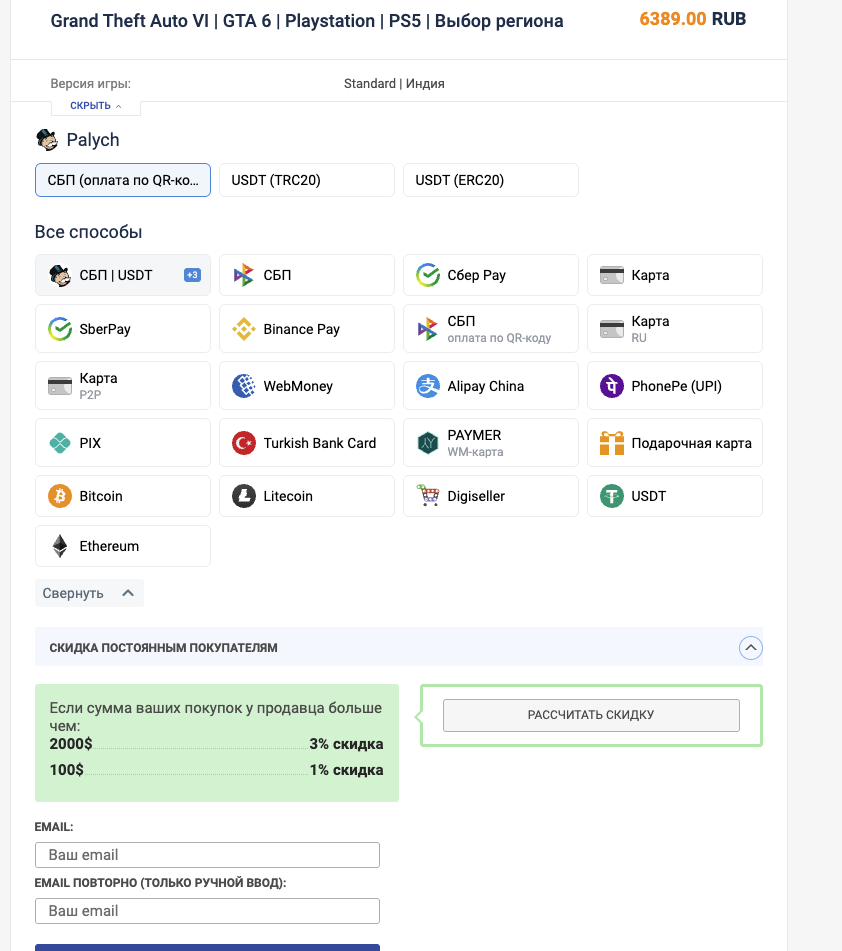842x951 pixels.
Task: Switch to the USDT (ERC20) tab
Action: coord(491,180)
